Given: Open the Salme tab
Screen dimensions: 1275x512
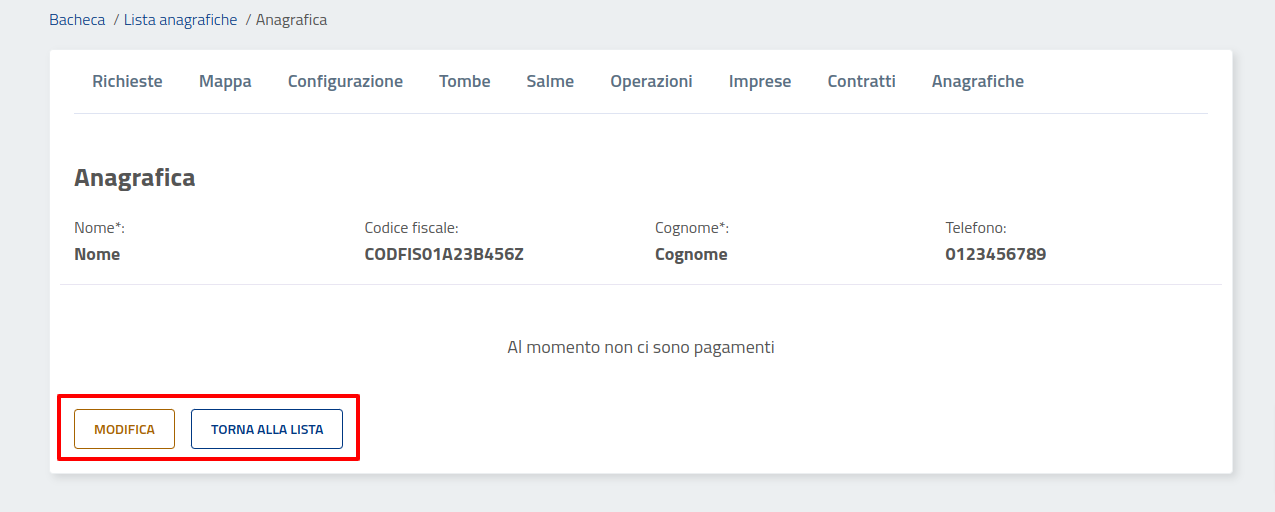Looking at the screenshot, I should [x=550, y=82].
